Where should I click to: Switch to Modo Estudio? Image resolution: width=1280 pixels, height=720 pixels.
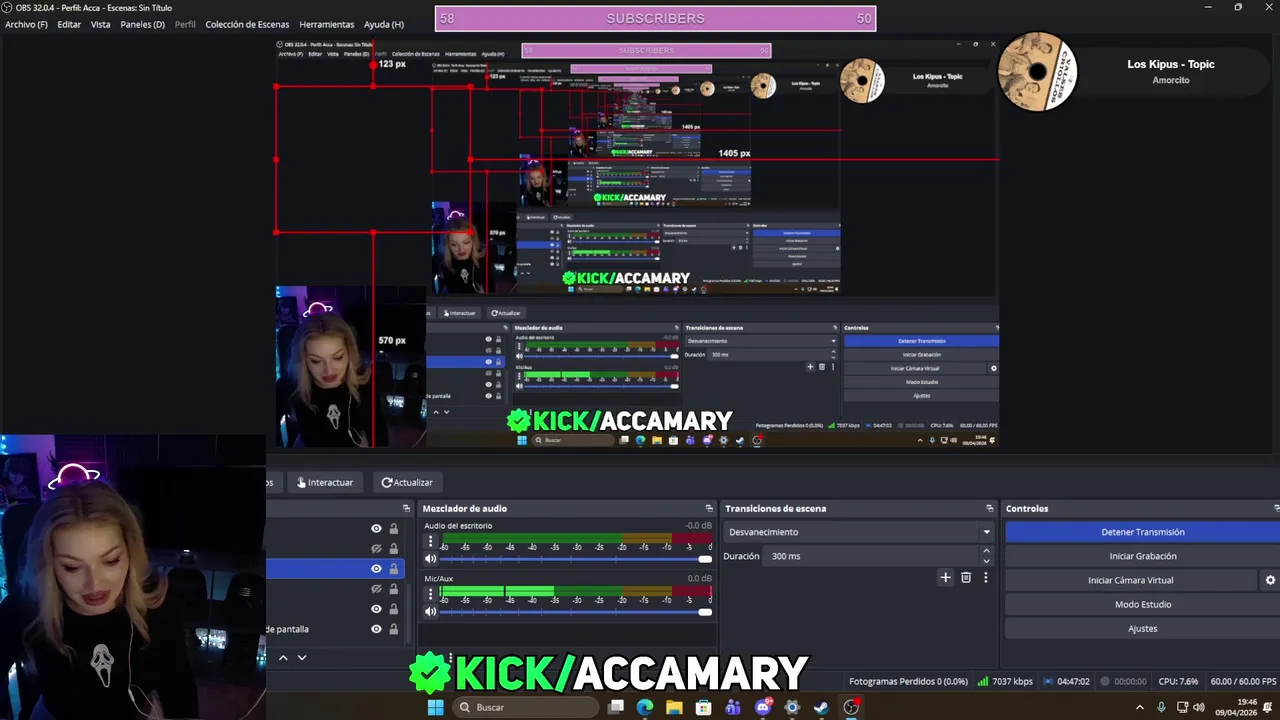tap(1143, 604)
